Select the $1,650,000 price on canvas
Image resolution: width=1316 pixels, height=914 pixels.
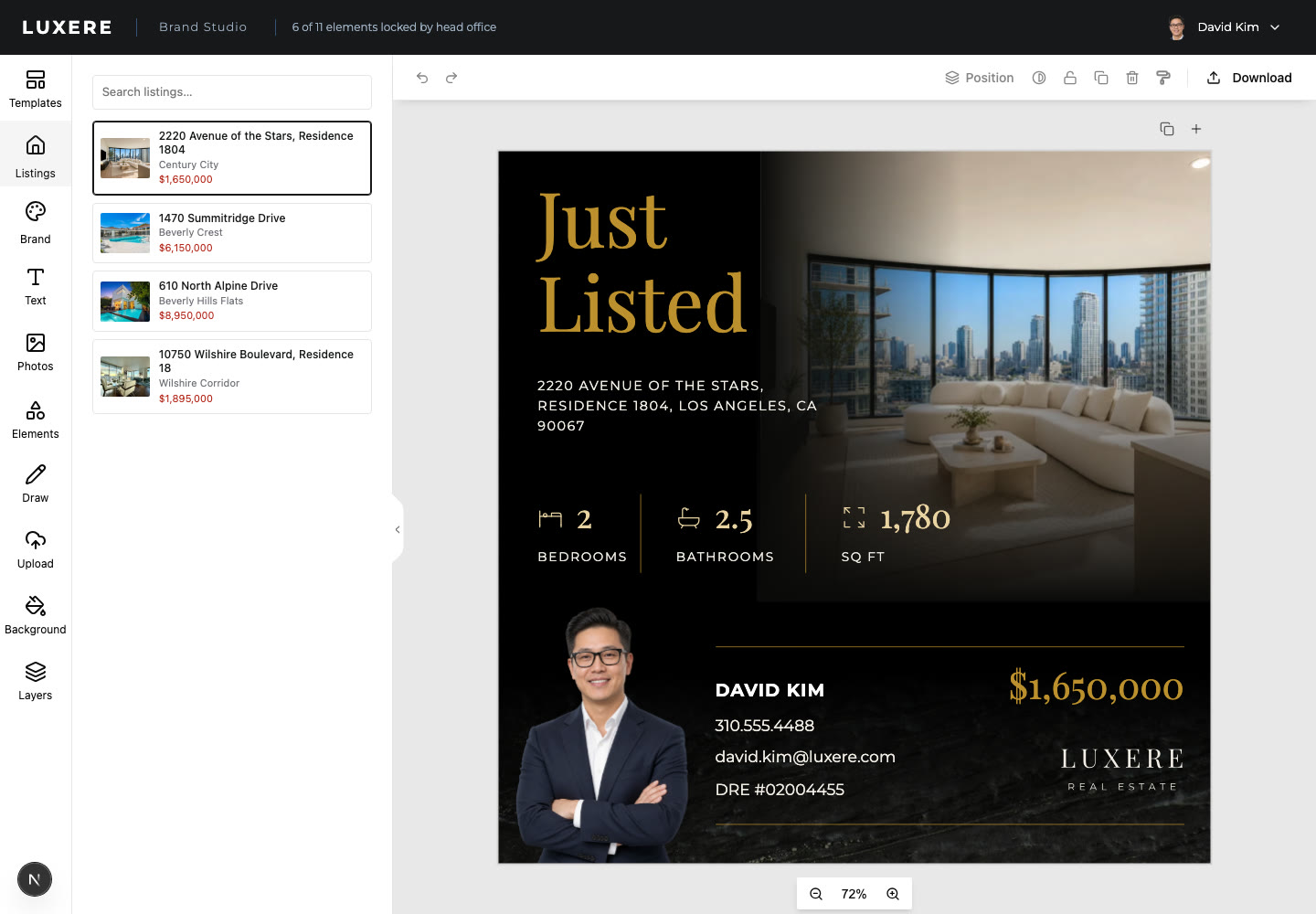pos(1096,686)
